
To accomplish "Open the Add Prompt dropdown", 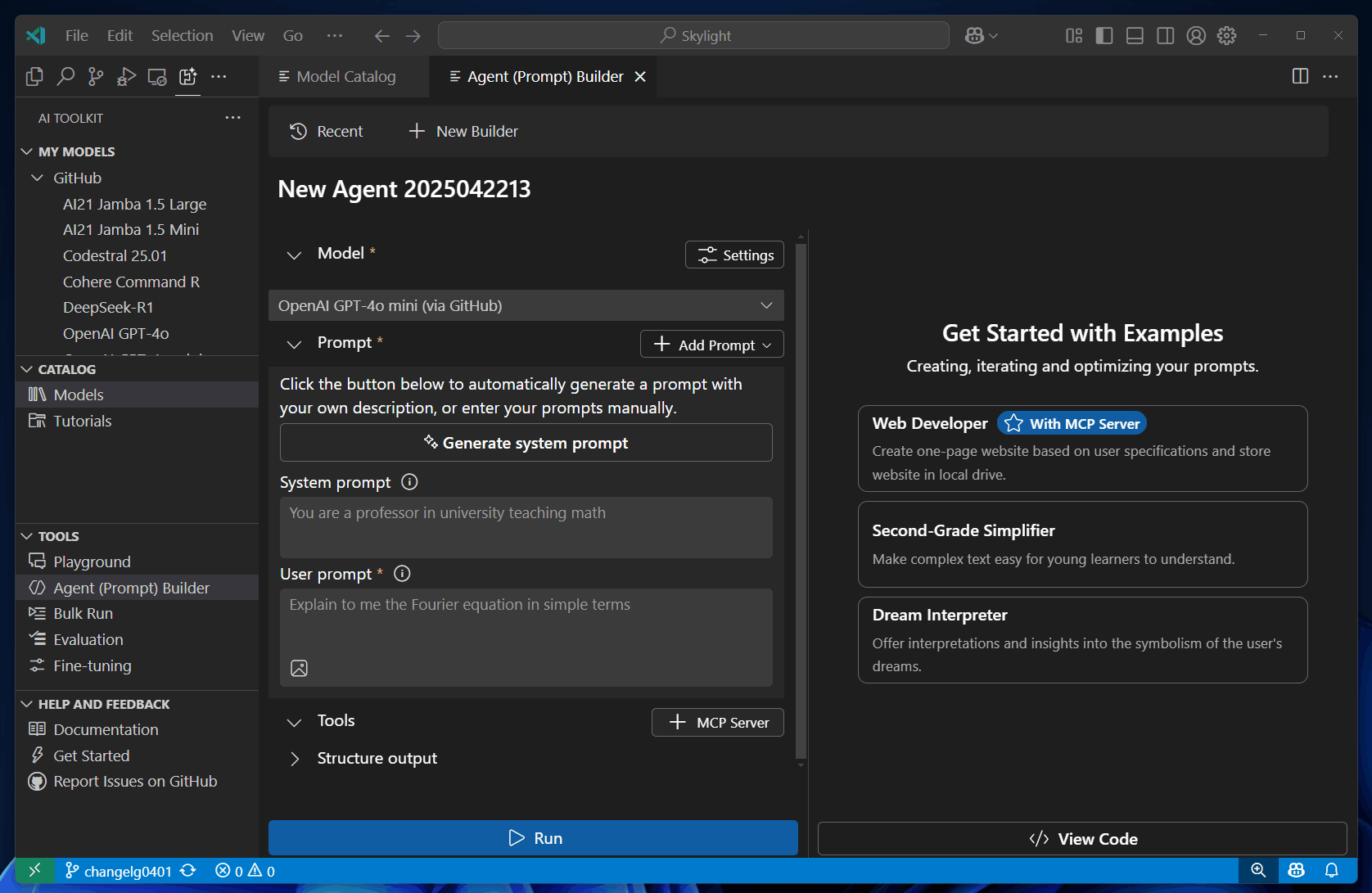I will coord(711,344).
